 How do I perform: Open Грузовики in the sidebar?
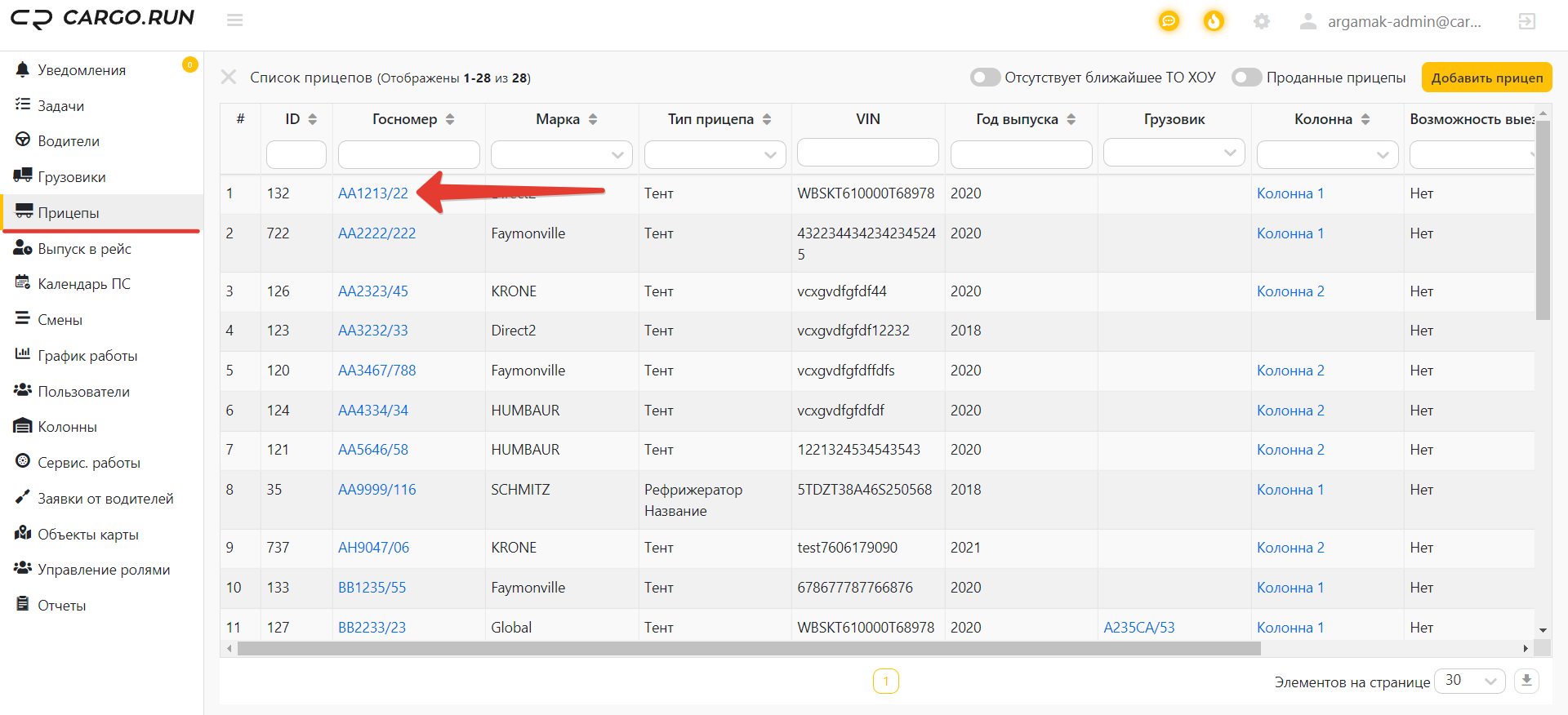72,177
